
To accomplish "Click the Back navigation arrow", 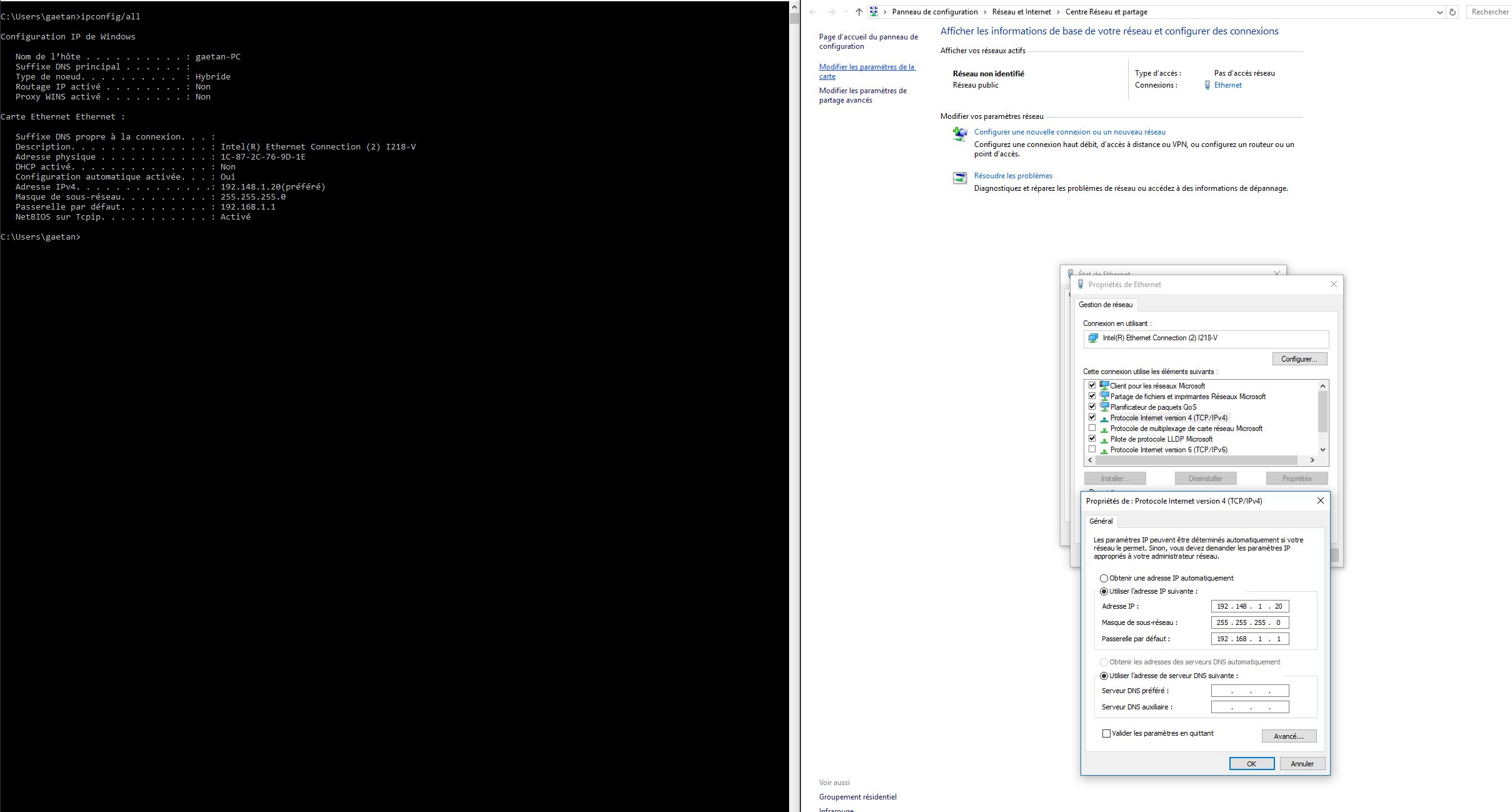I will pyautogui.click(x=813, y=12).
